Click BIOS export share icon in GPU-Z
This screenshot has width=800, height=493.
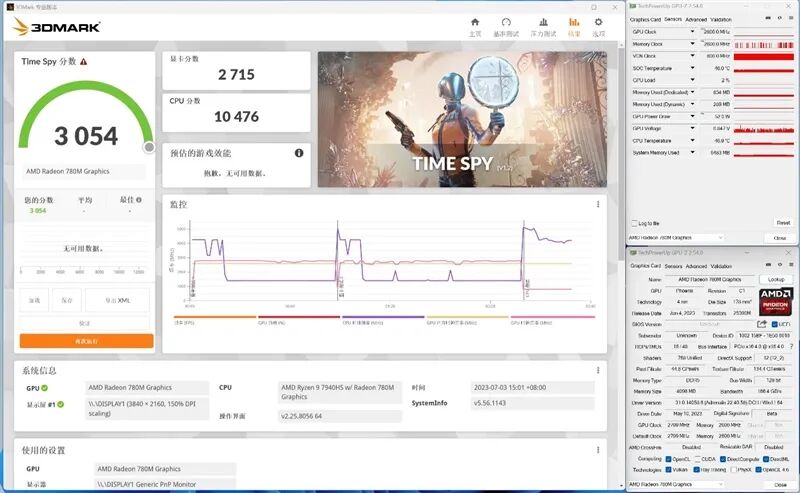(x=762, y=324)
